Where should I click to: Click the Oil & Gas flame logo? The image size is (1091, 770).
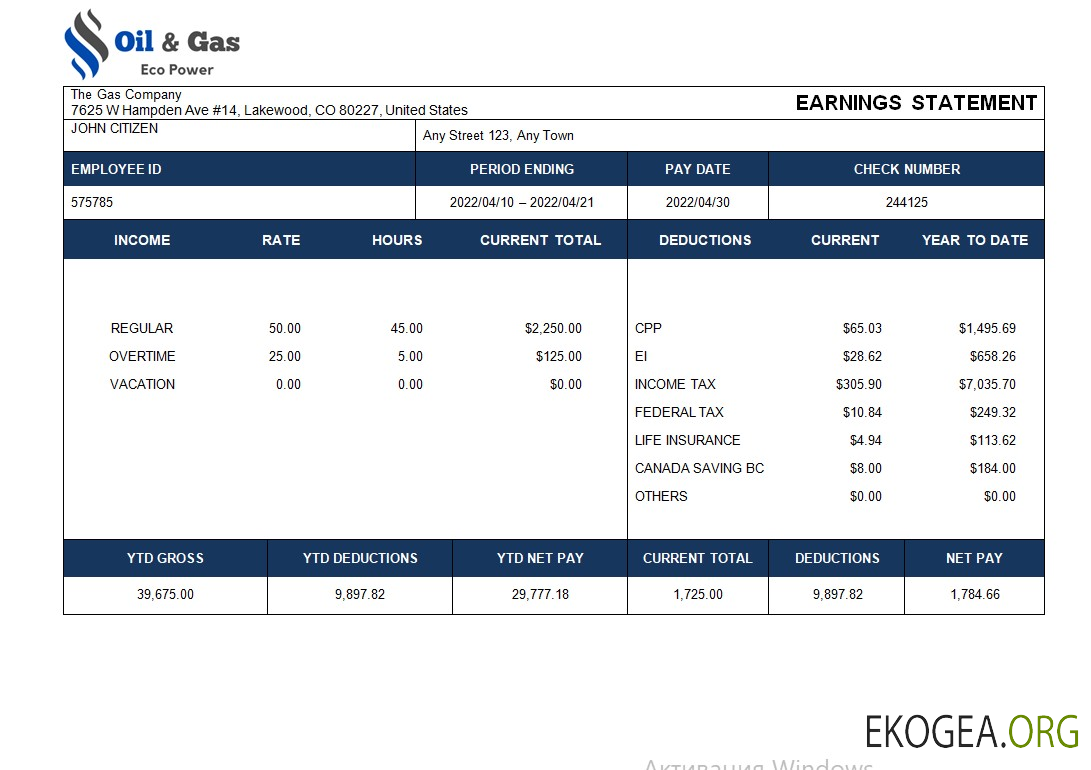[x=87, y=44]
